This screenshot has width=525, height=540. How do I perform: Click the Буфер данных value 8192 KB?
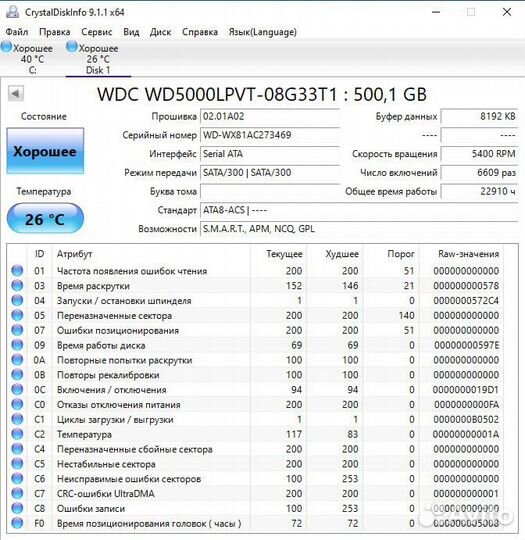click(480, 116)
